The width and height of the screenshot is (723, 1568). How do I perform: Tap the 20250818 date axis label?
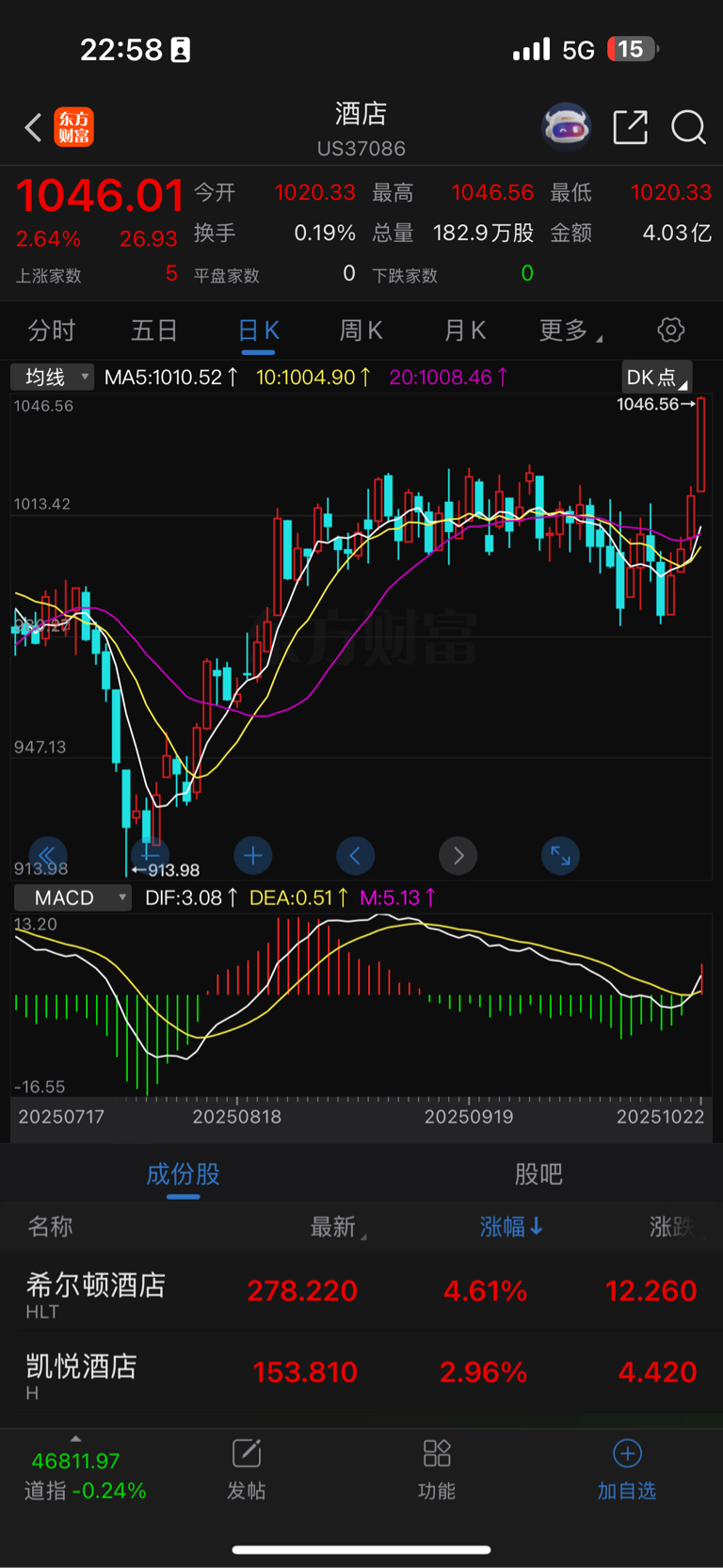coord(236,1117)
